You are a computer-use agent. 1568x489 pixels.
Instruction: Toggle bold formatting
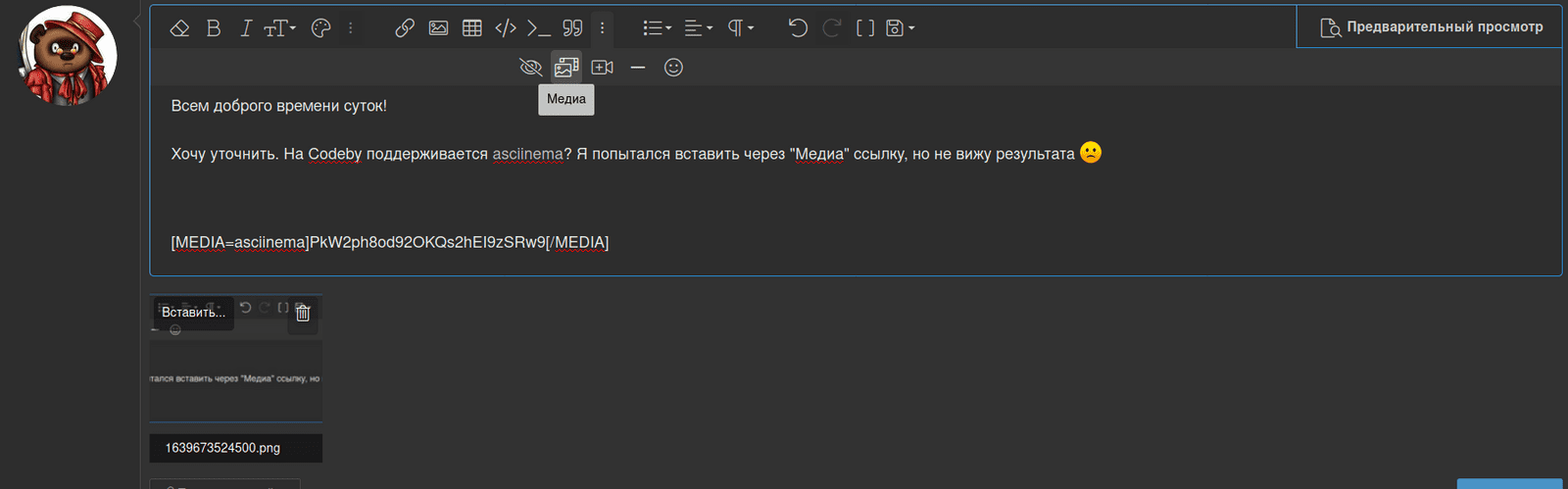tap(214, 28)
